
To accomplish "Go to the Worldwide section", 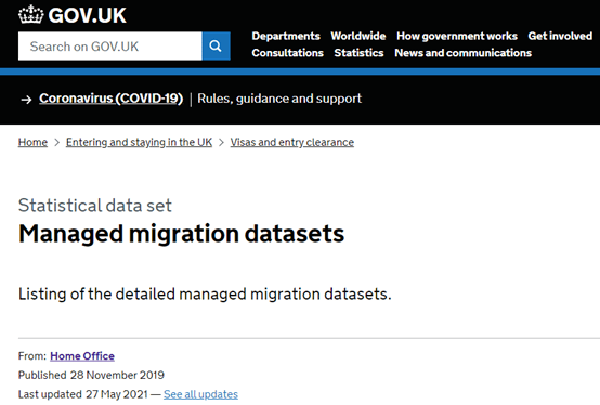I will click(x=358, y=36).
